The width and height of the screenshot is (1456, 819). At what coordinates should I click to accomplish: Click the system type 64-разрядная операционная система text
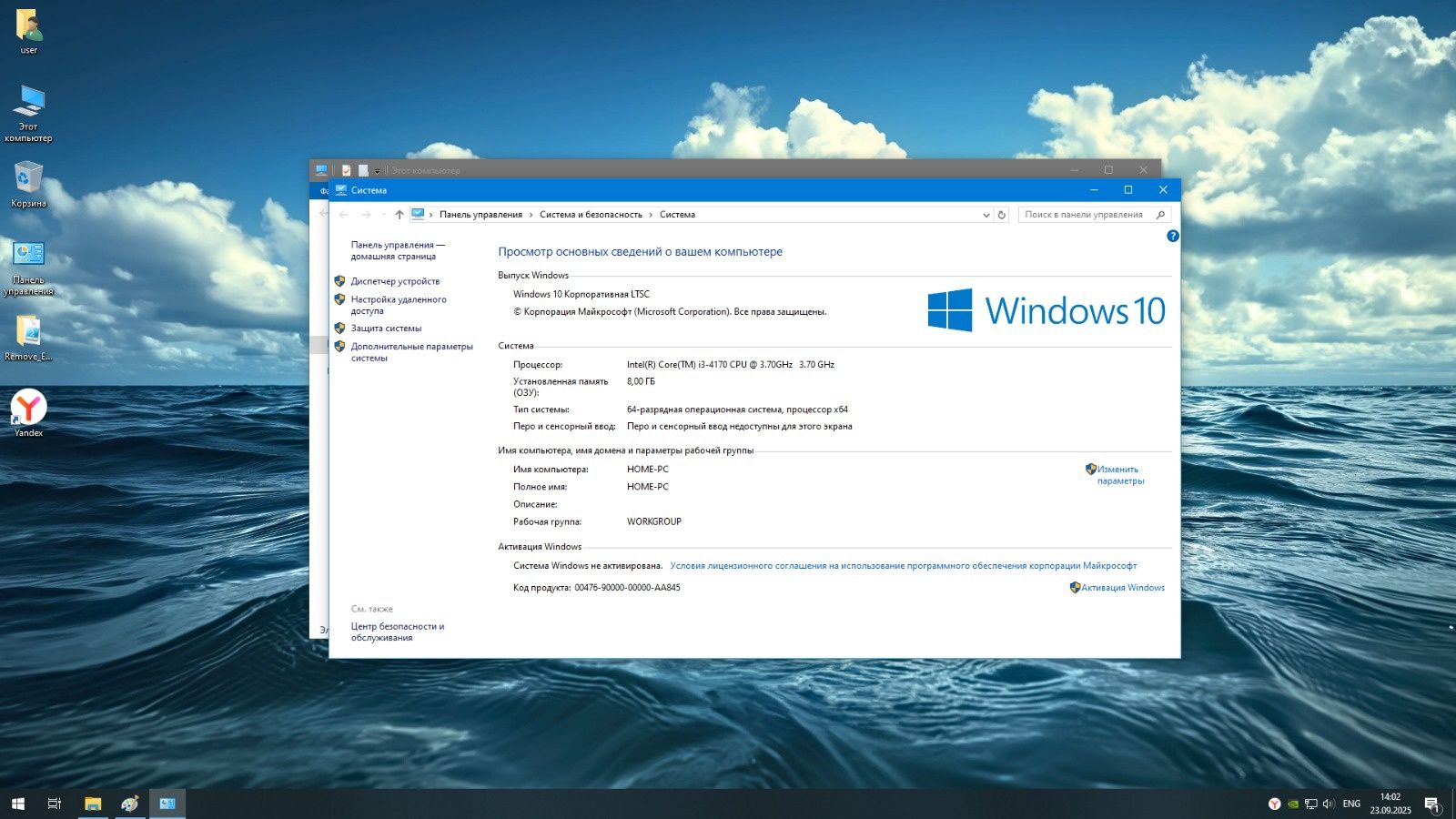[x=737, y=410]
